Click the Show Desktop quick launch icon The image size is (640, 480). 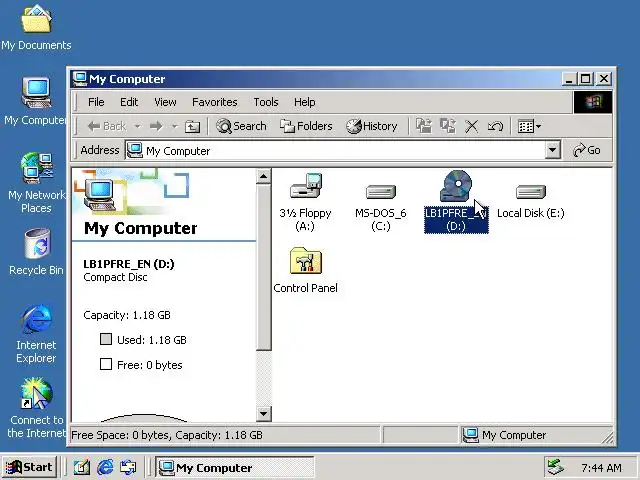pyautogui.click(x=82, y=467)
